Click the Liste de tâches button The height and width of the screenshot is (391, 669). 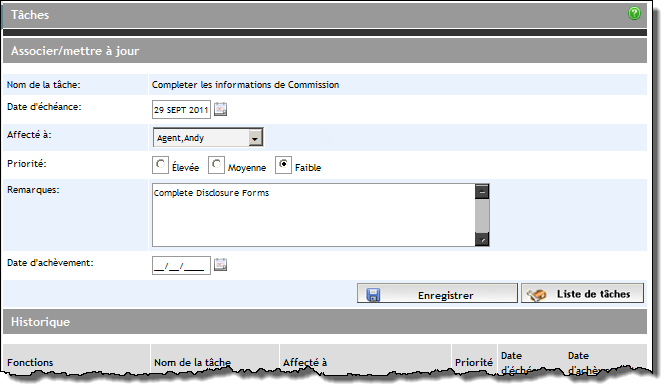pyautogui.click(x=582, y=293)
